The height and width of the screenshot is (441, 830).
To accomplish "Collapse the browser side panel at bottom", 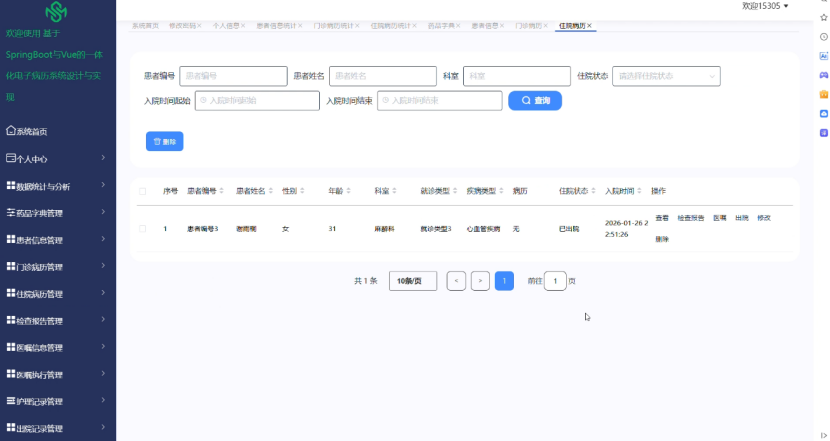I will 824,435.
